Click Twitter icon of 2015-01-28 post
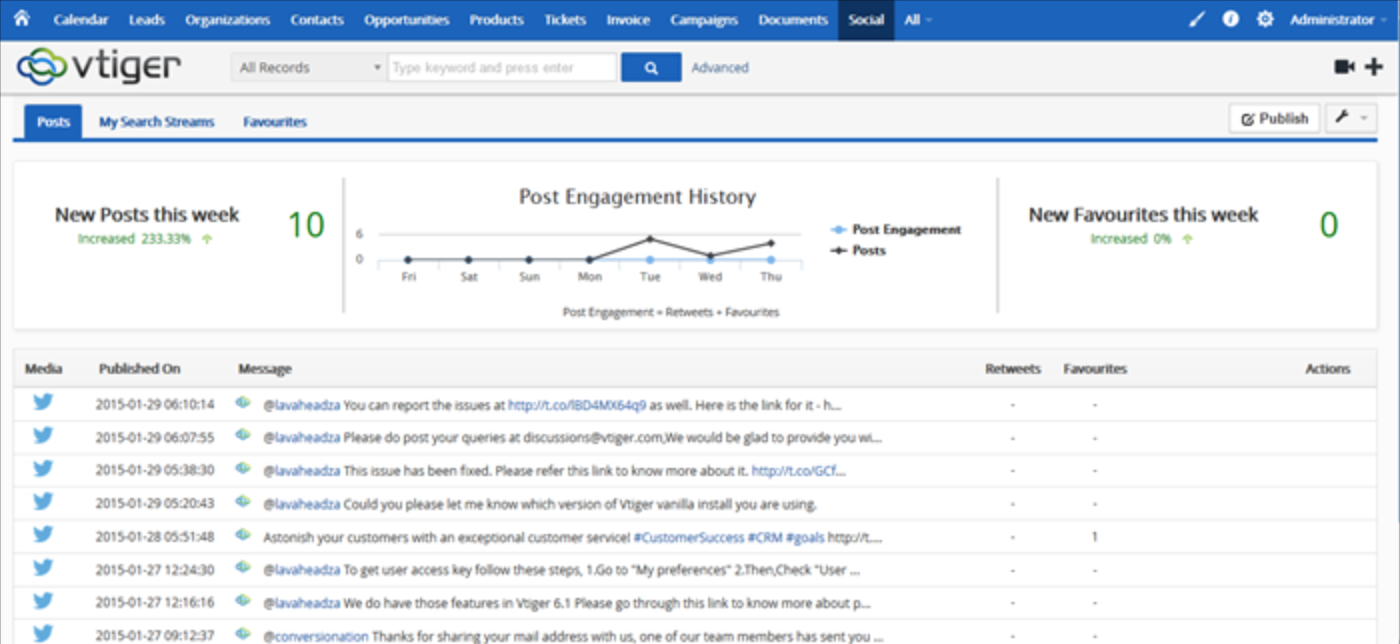 [43, 535]
